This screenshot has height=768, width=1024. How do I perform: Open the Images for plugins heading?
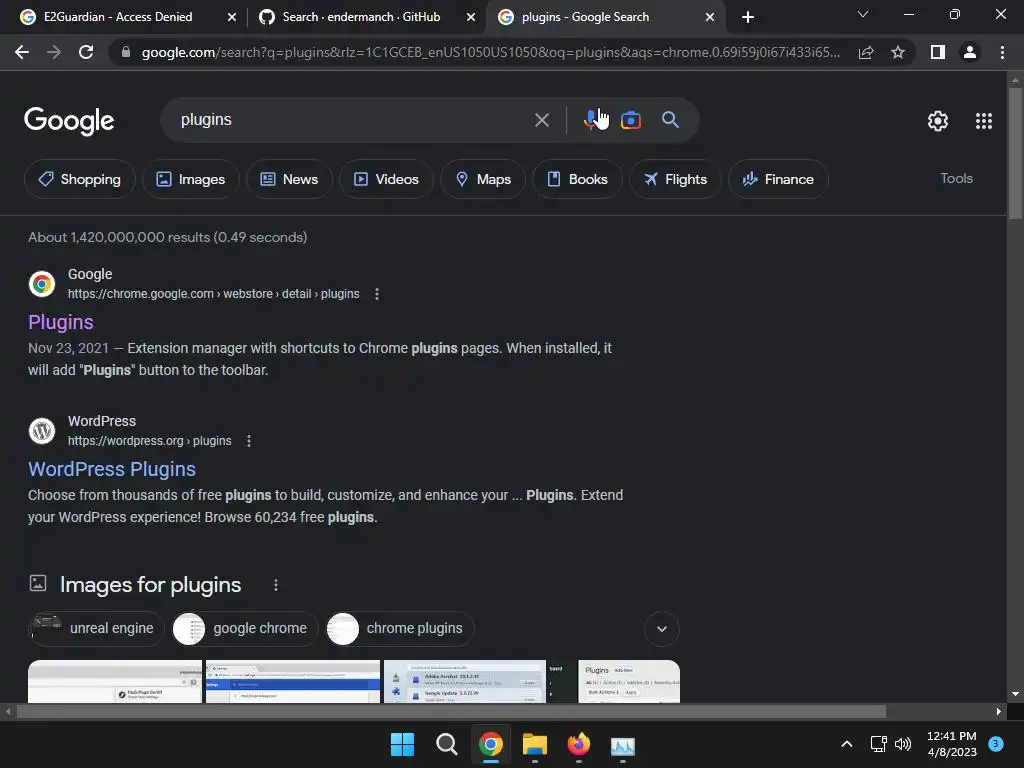tap(150, 585)
